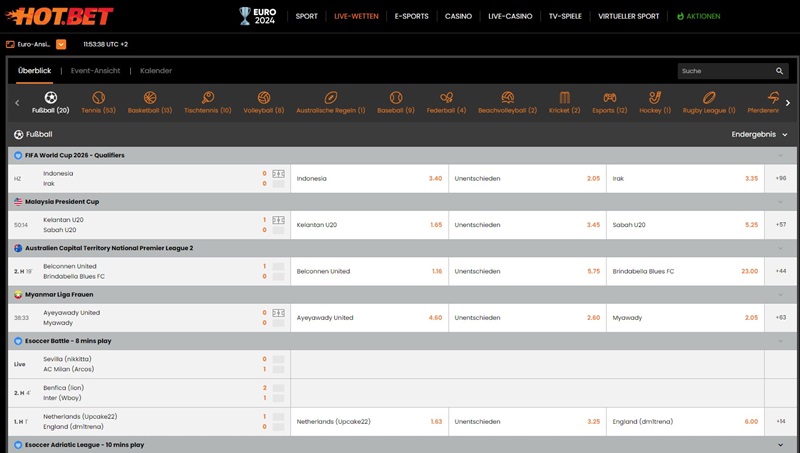Collapse Malaysia President Cup section
Image resolution: width=800 pixels, height=453 pixels.
point(780,202)
